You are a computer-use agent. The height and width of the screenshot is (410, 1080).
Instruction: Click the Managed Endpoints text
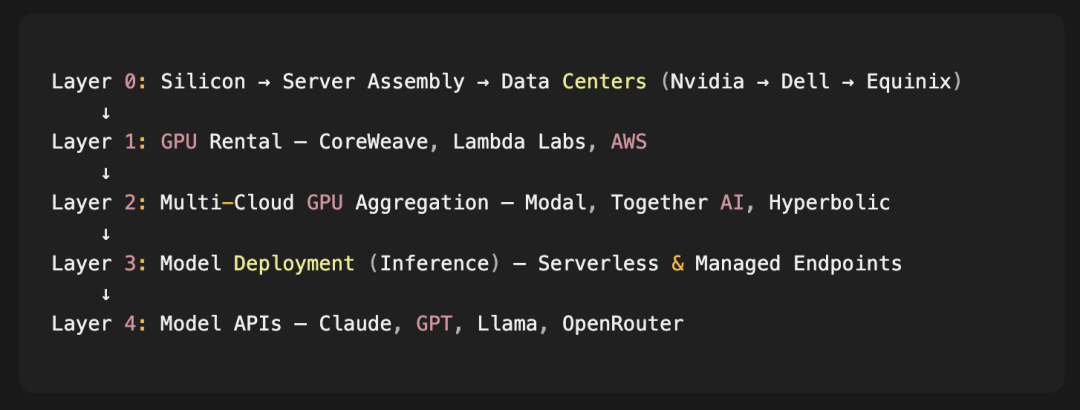tap(798, 263)
